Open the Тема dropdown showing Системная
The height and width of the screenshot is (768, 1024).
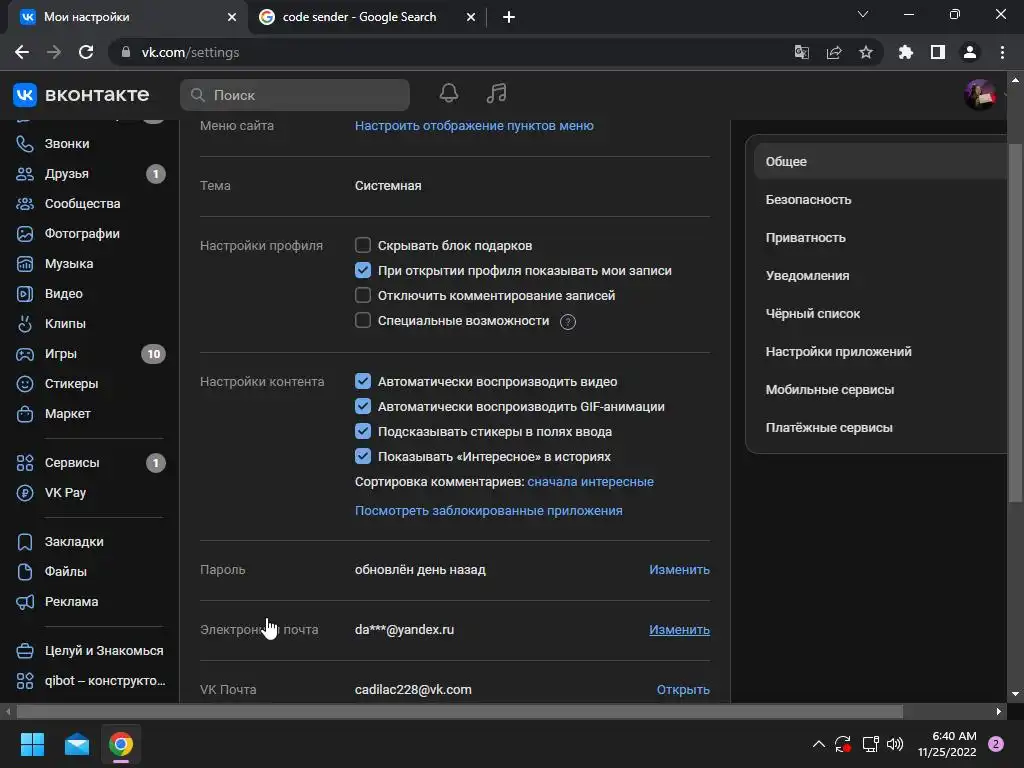(388, 185)
